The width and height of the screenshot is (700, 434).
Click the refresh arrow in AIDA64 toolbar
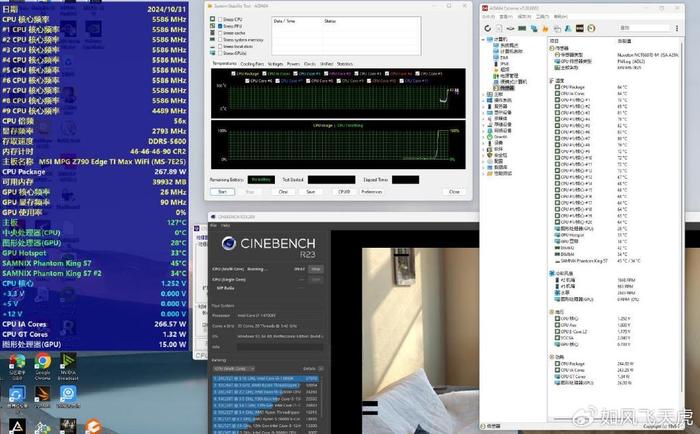point(488,28)
